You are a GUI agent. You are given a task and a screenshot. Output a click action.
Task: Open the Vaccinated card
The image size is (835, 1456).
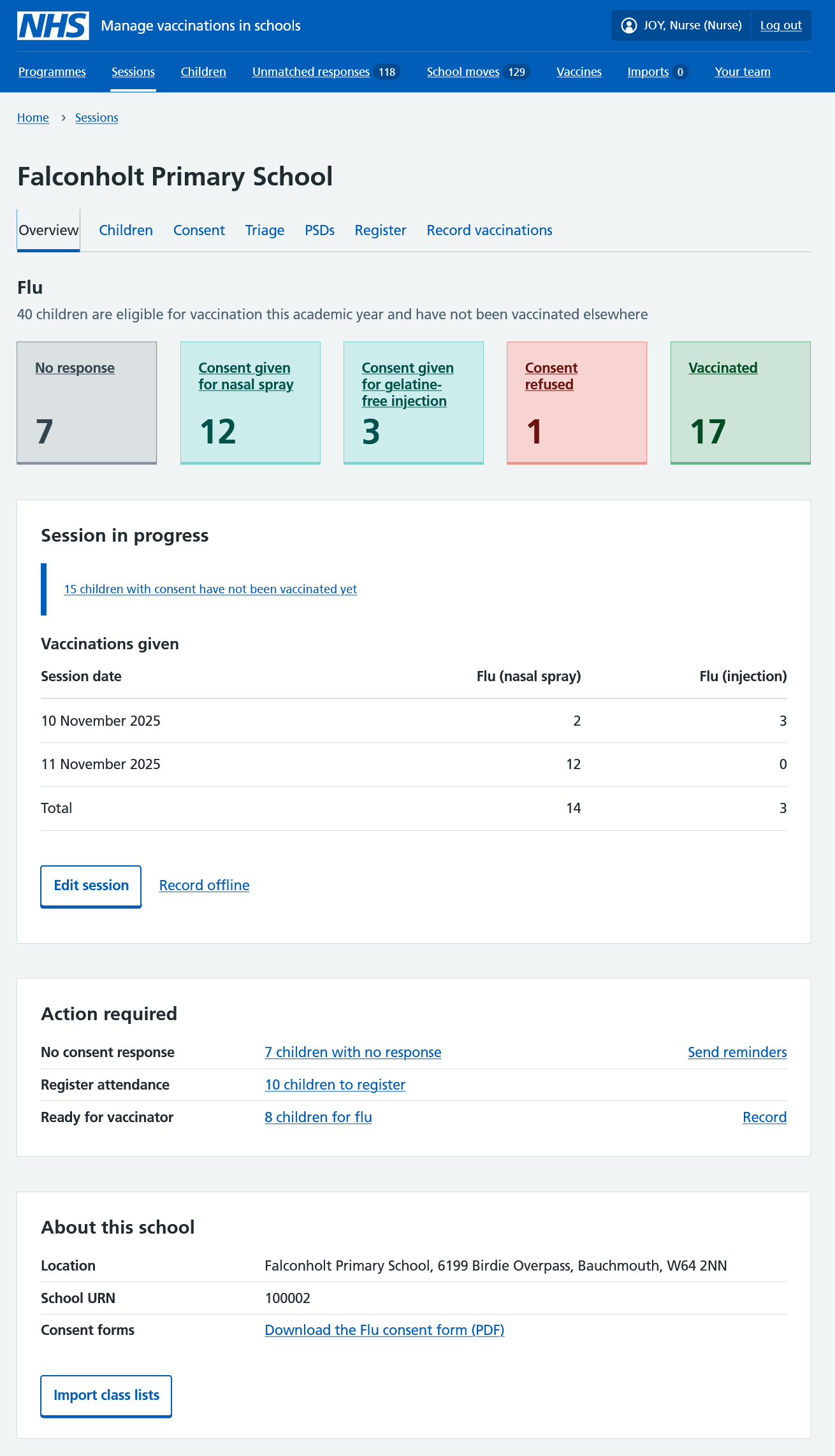tap(741, 403)
